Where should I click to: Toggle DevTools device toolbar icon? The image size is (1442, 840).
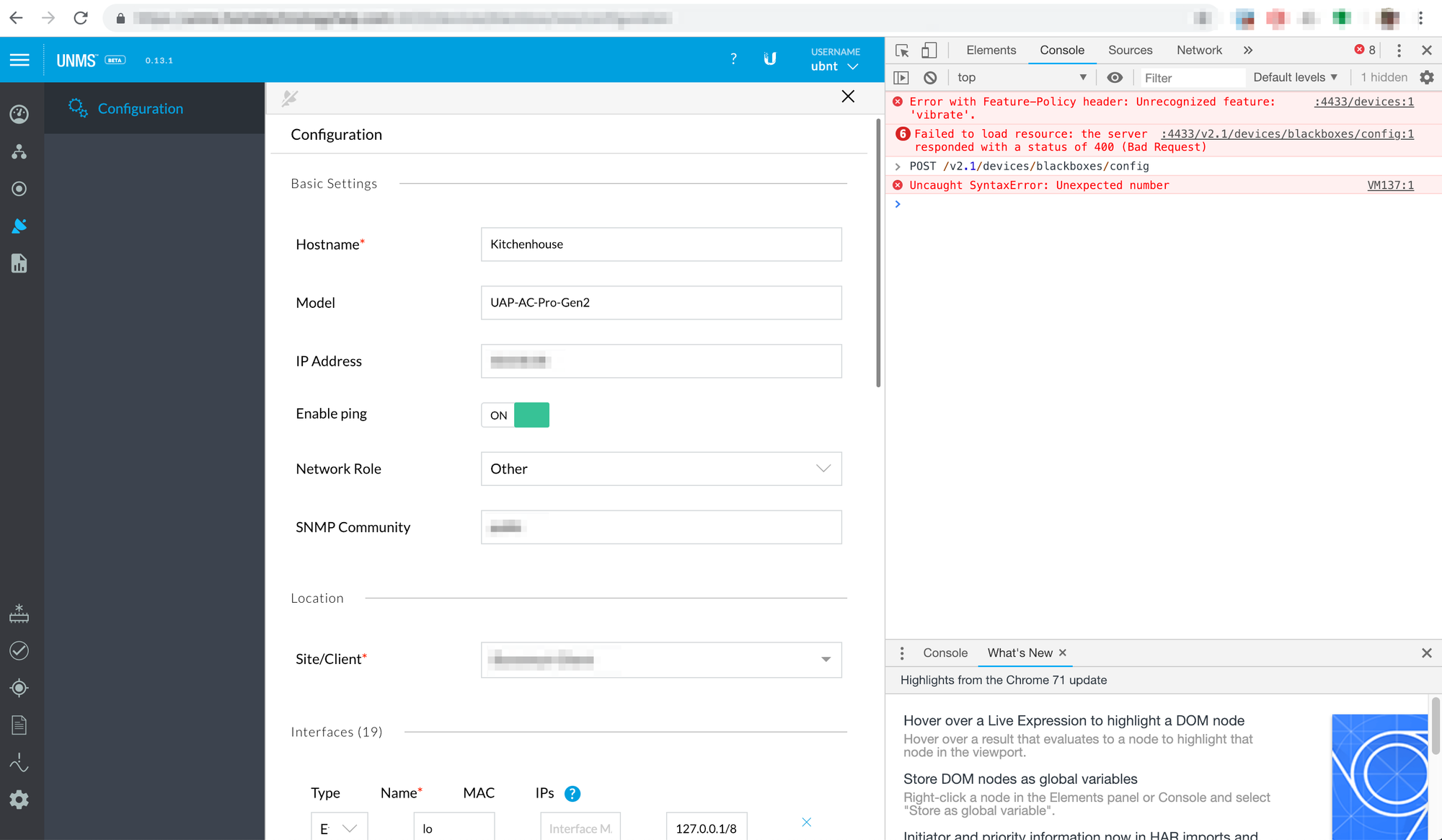point(929,50)
